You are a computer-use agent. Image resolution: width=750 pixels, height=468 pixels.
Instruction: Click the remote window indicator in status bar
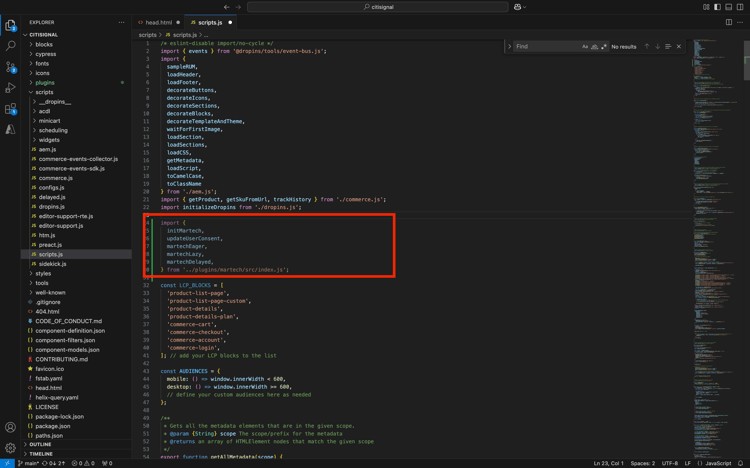click(x=7, y=463)
